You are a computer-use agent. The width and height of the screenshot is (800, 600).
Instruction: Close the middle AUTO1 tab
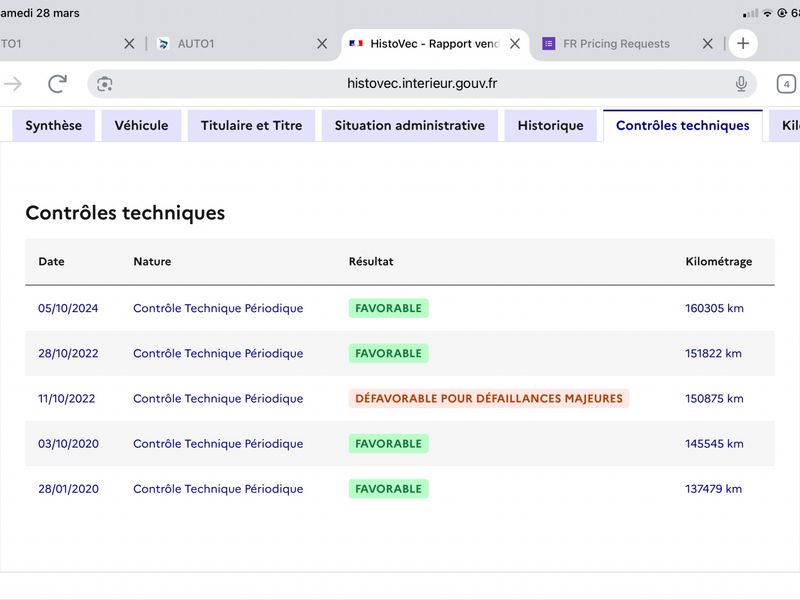click(322, 44)
